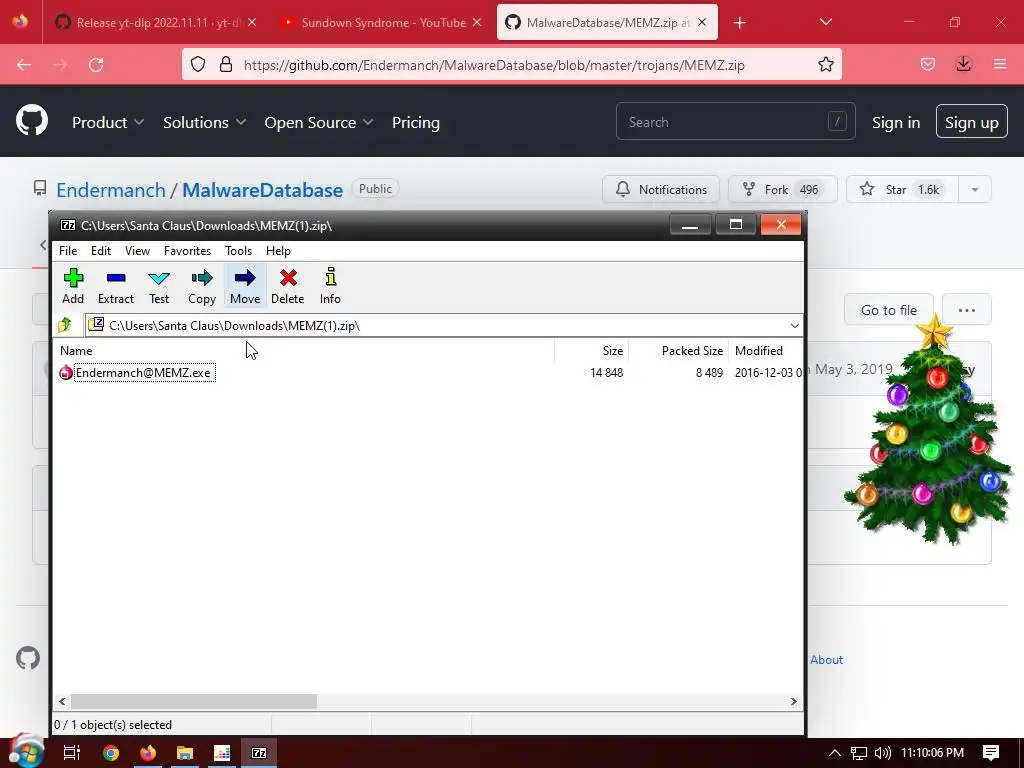Viewport: 1024px width, 768px height.
Task: Switch to the yt-dlp release tab
Action: point(157,23)
